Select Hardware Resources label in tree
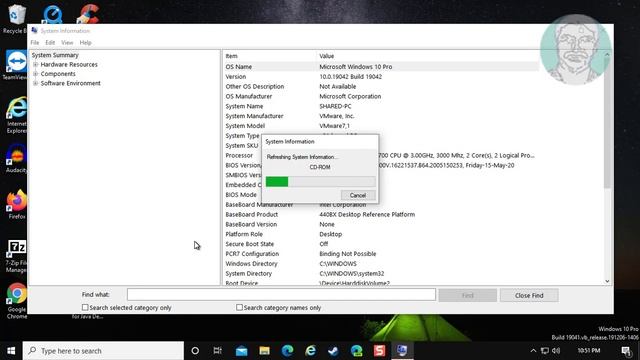The height and width of the screenshot is (360, 640). point(69,64)
